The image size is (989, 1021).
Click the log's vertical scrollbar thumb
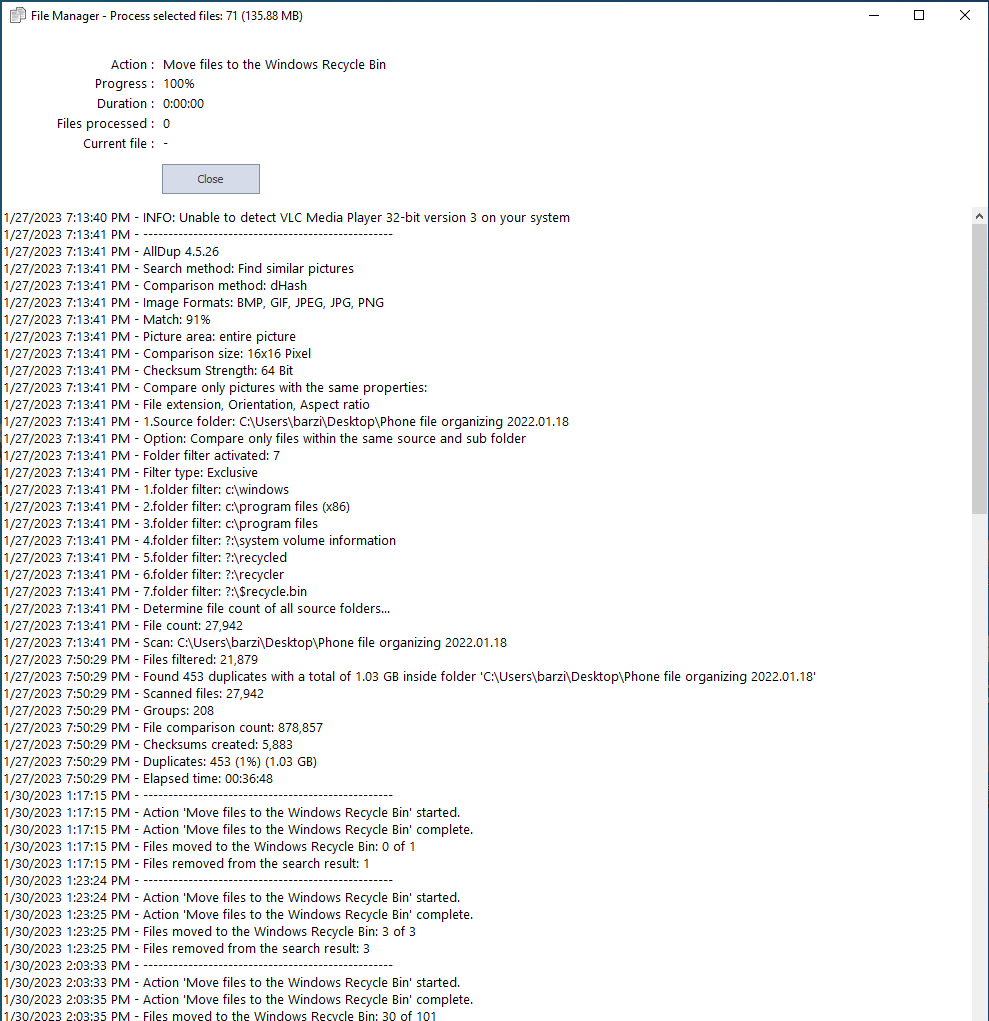pyautogui.click(x=979, y=368)
